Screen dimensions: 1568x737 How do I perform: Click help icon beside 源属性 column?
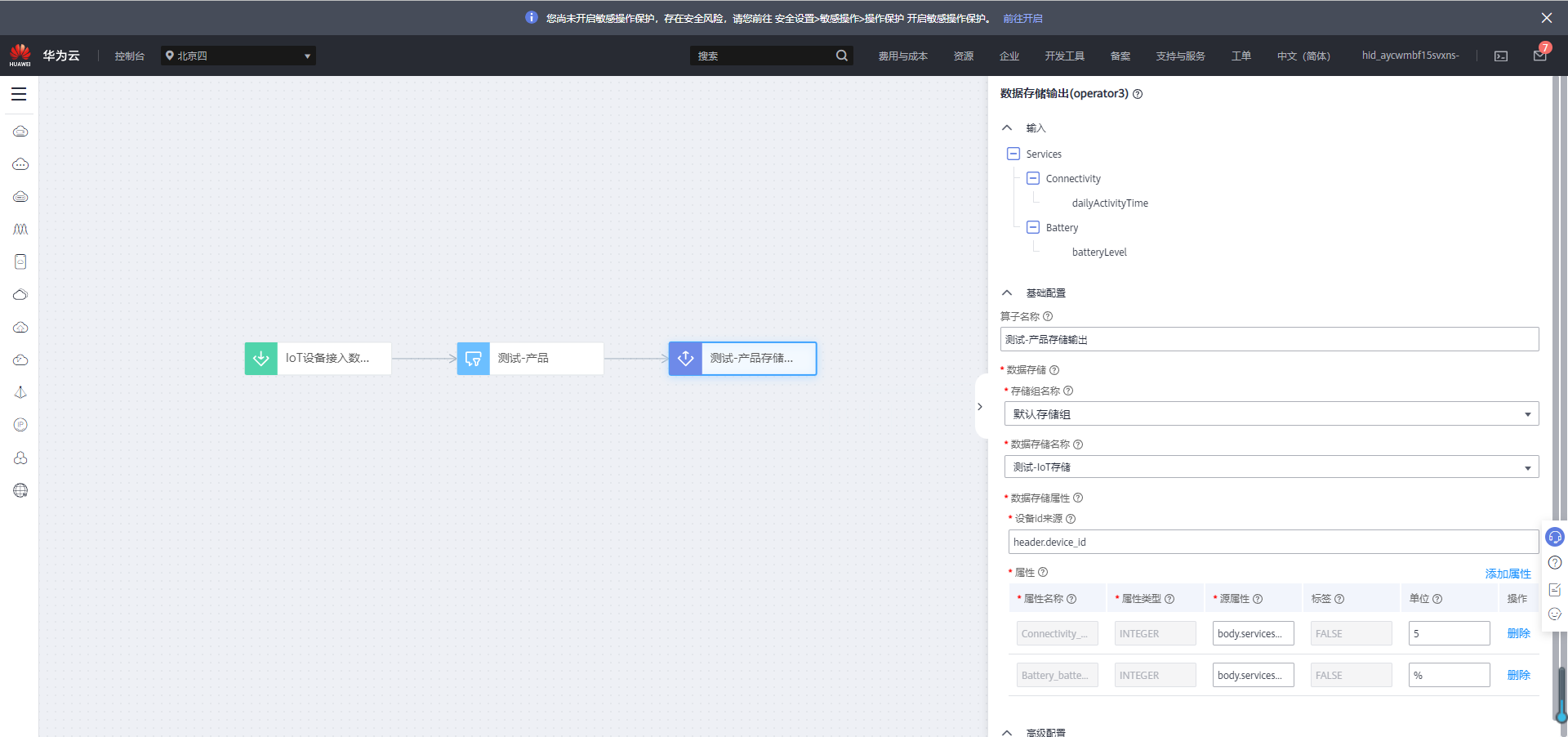click(x=1258, y=599)
